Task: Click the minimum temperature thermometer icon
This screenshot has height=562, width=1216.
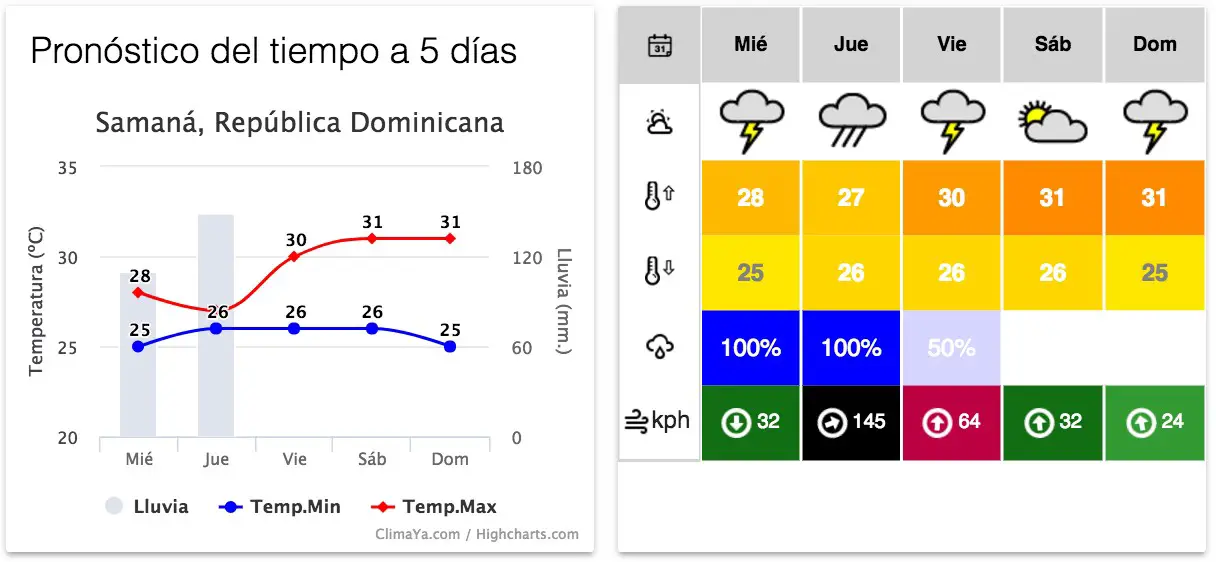Action: (659, 272)
